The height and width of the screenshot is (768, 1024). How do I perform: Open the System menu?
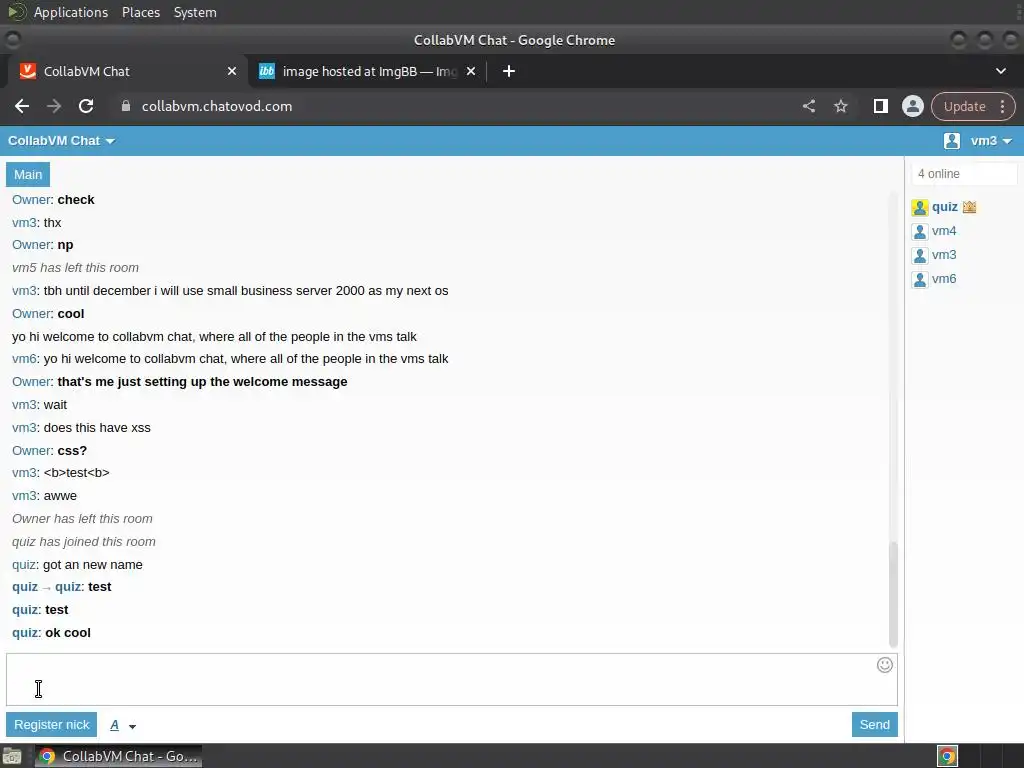pos(195,12)
